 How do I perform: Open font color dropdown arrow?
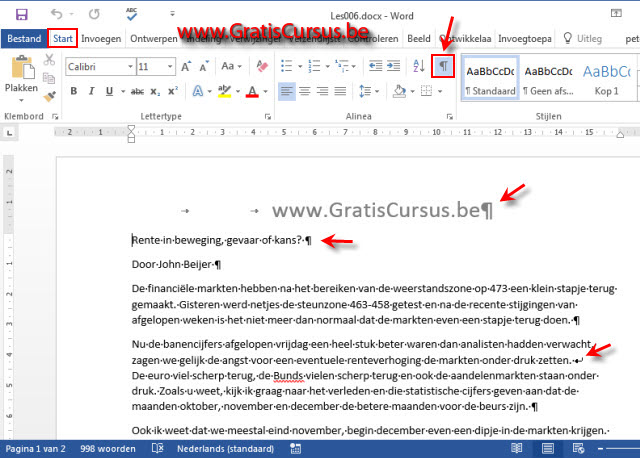[x=265, y=91]
